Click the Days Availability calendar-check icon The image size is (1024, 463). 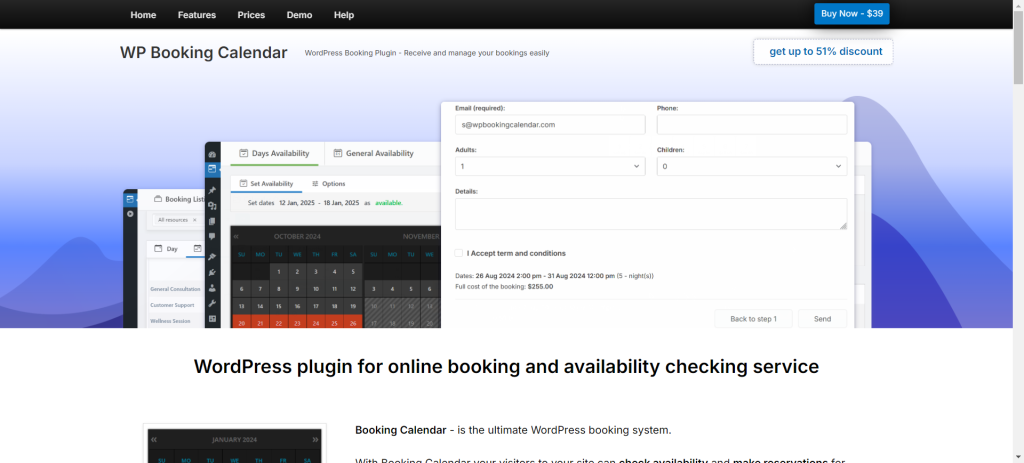tap(244, 153)
